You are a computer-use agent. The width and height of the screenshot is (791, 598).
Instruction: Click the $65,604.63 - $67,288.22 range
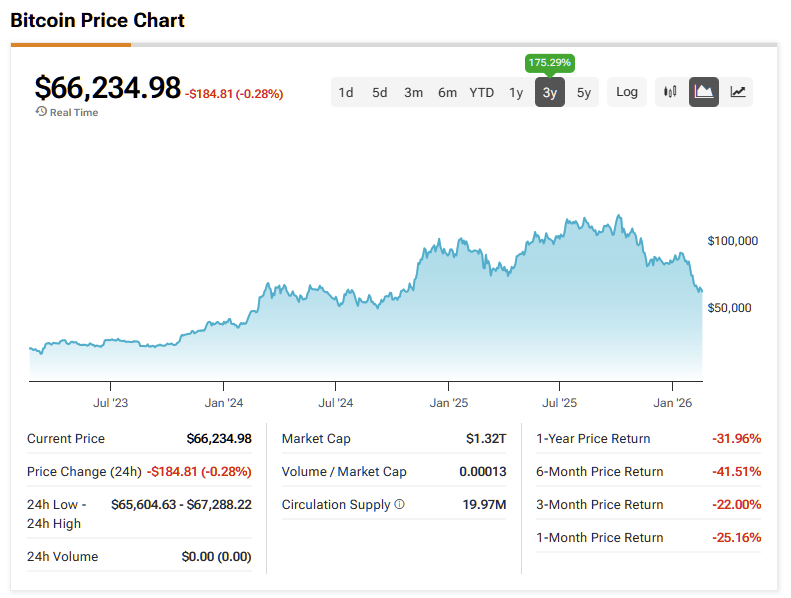coord(181,505)
